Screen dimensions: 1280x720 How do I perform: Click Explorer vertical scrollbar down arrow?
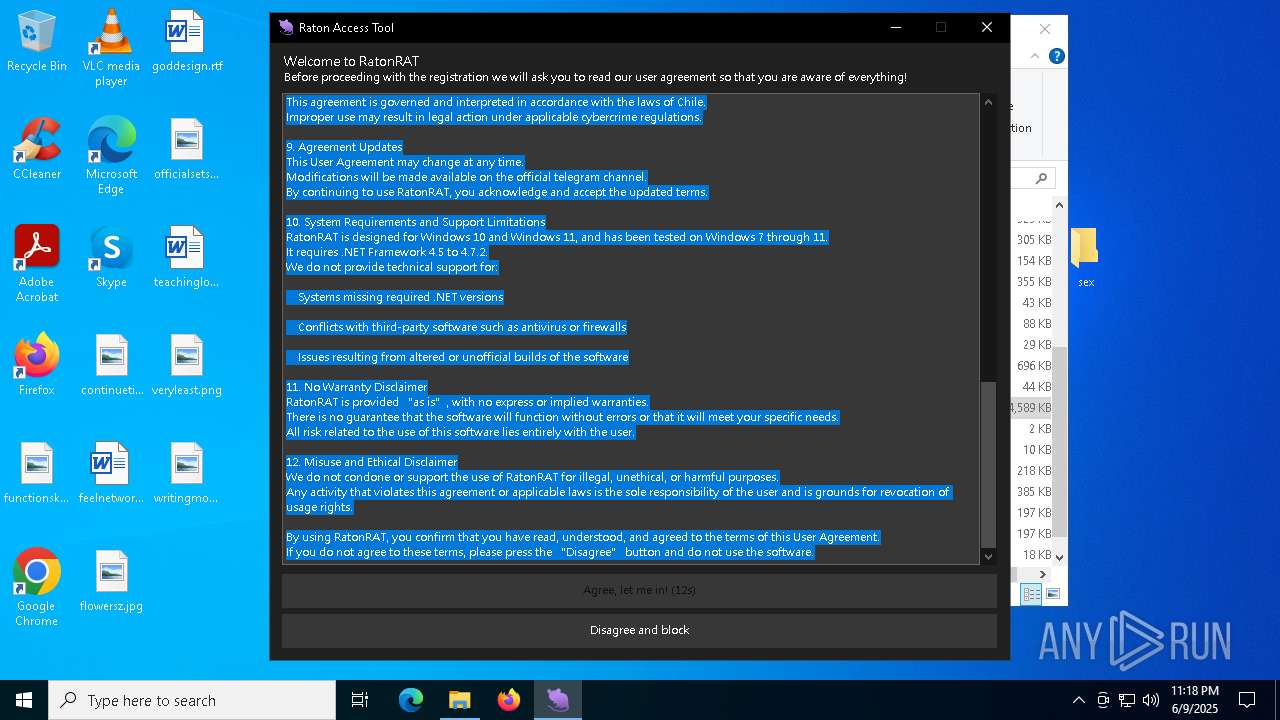point(1059,557)
